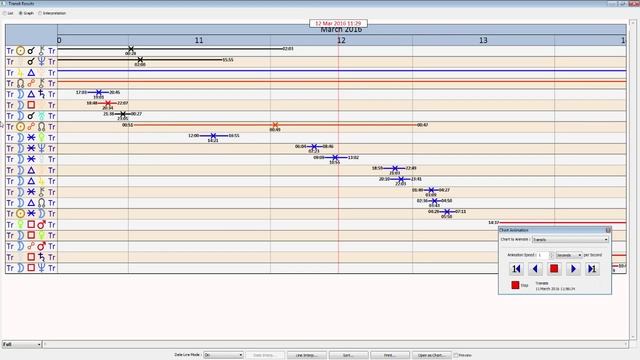Click the Chiron glyph in the top transit row
The height and width of the screenshot is (360, 640).
41,51
